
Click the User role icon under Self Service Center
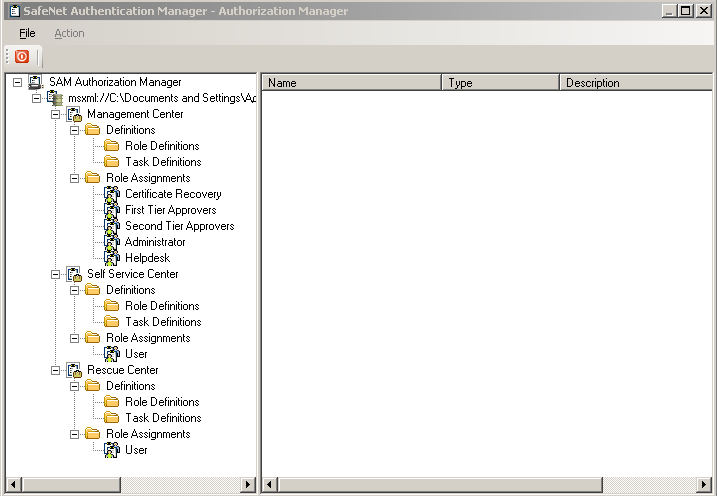tap(112, 354)
